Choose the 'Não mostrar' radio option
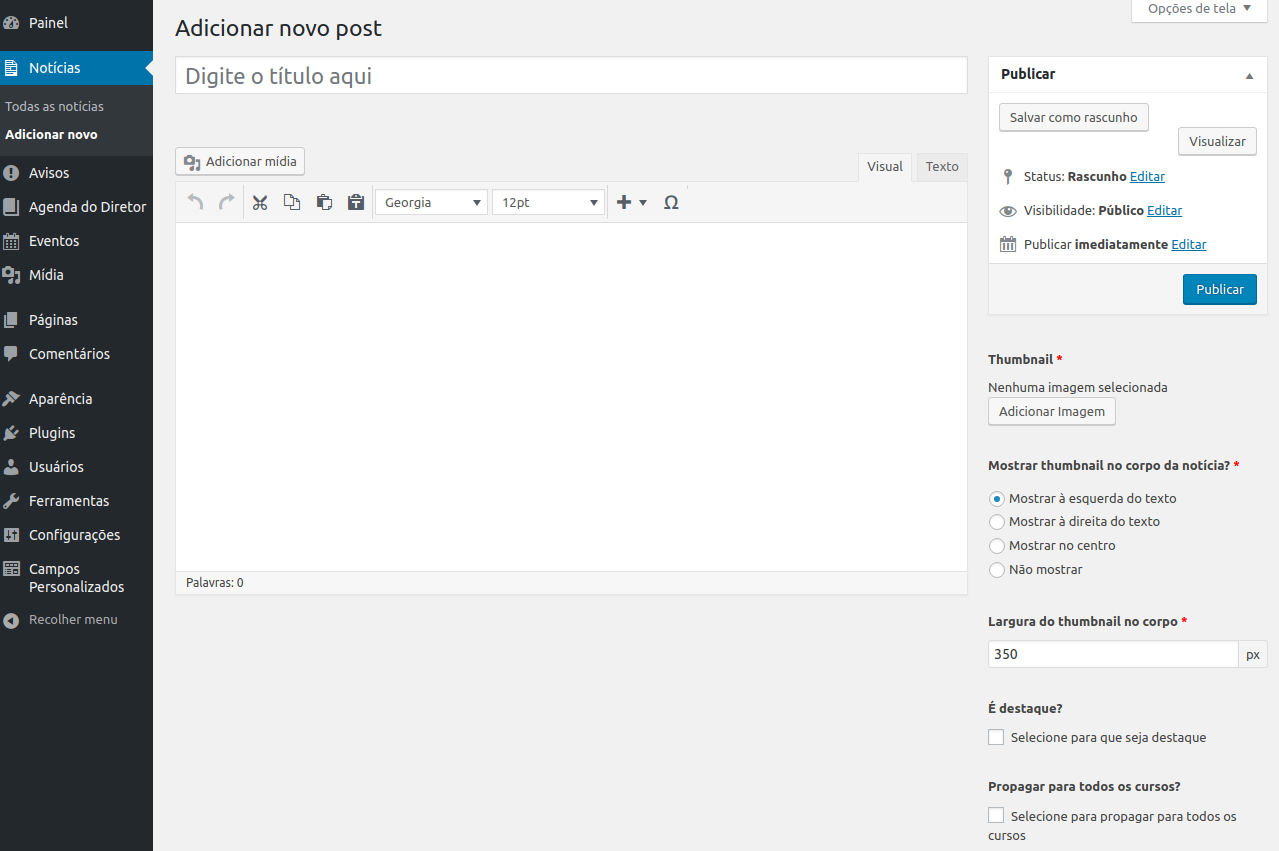1279x851 pixels. click(997, 570)
